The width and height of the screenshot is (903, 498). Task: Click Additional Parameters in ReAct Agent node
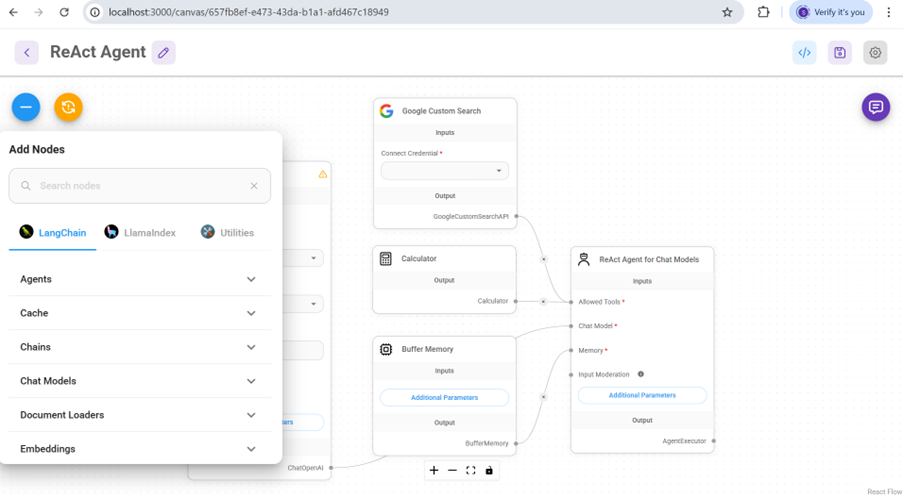click(642, 395)
